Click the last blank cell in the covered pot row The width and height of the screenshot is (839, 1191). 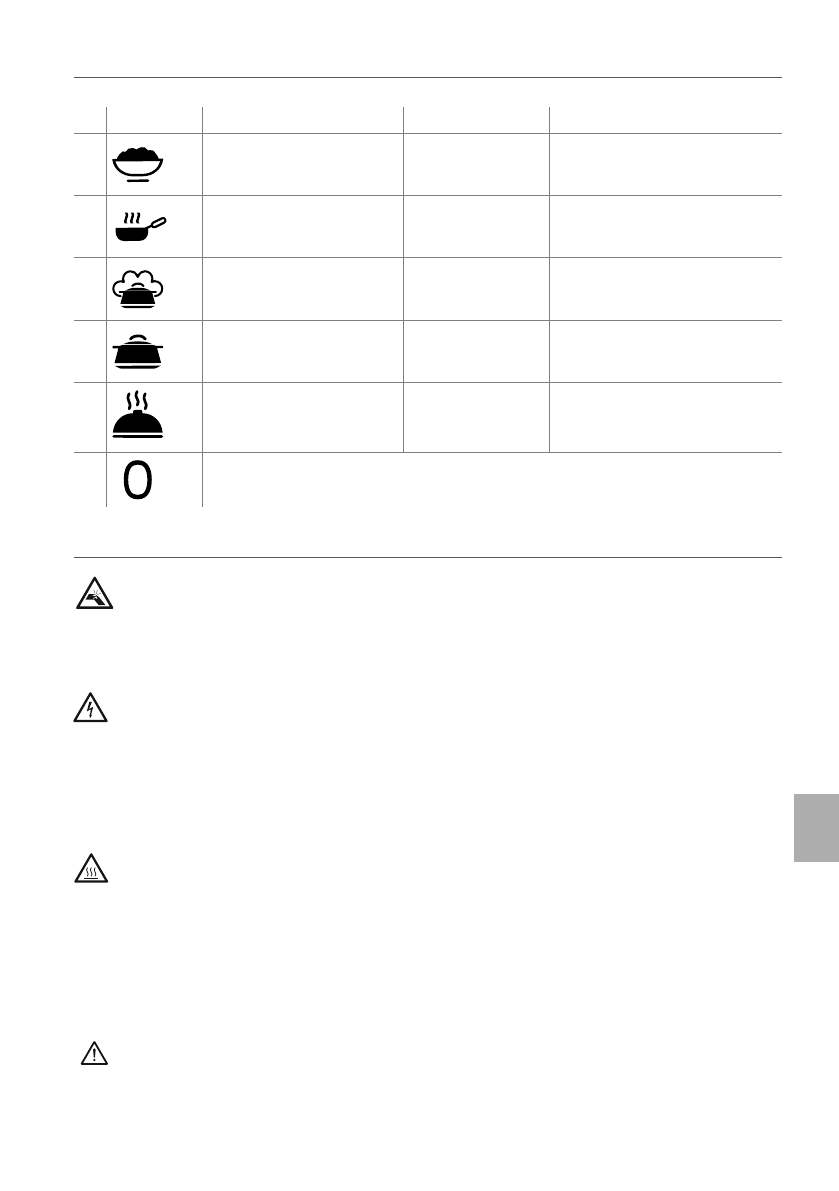click(664, 351)
